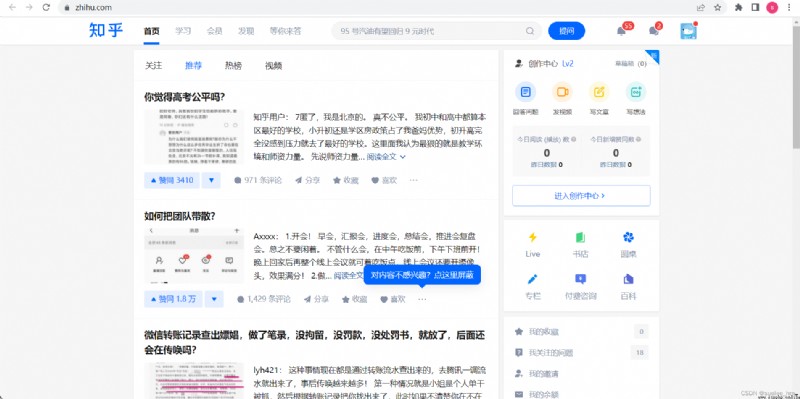This screenshot has height=399, width=800.
Task: Click the 写想法 icon
Action: [x=636, y=92]
